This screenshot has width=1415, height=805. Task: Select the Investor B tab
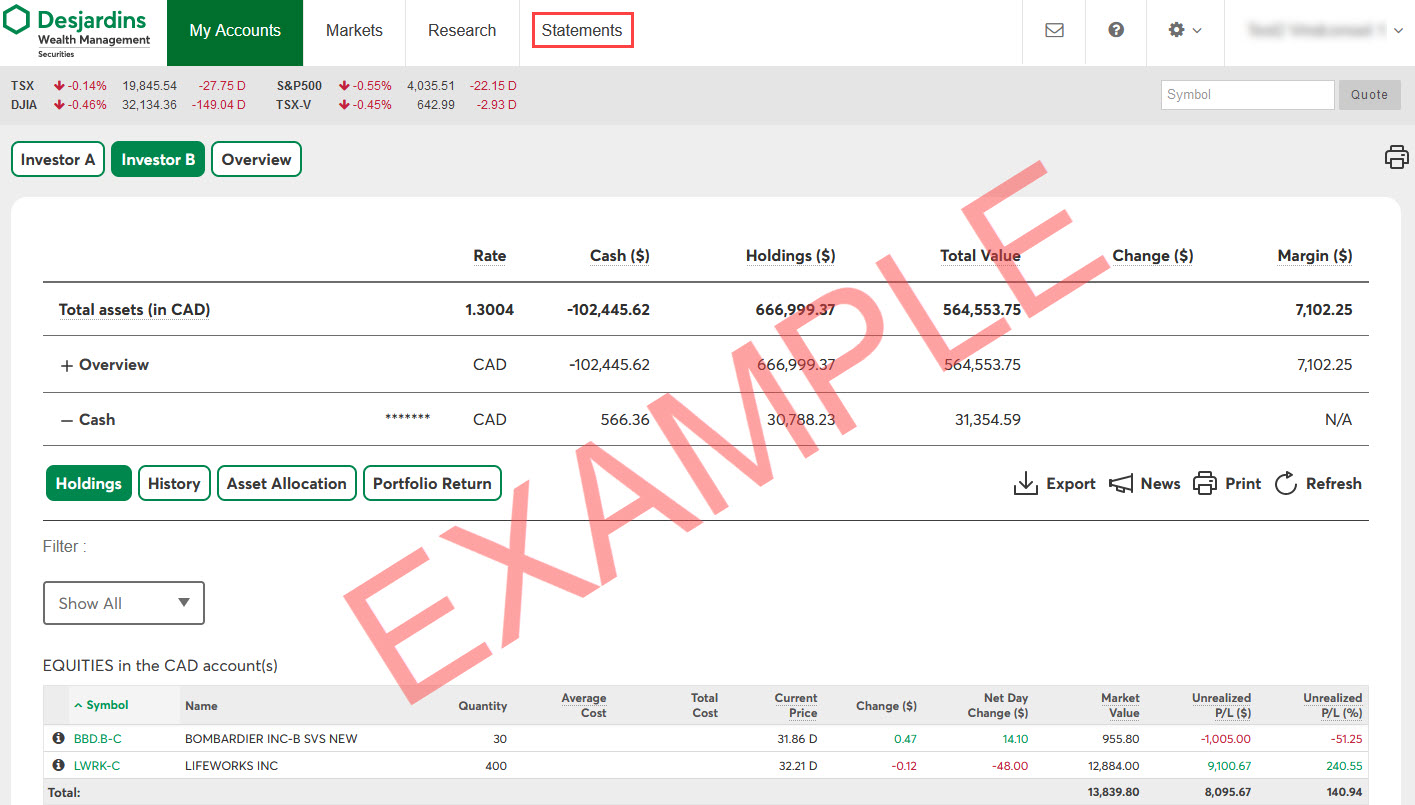coord(158,159)
